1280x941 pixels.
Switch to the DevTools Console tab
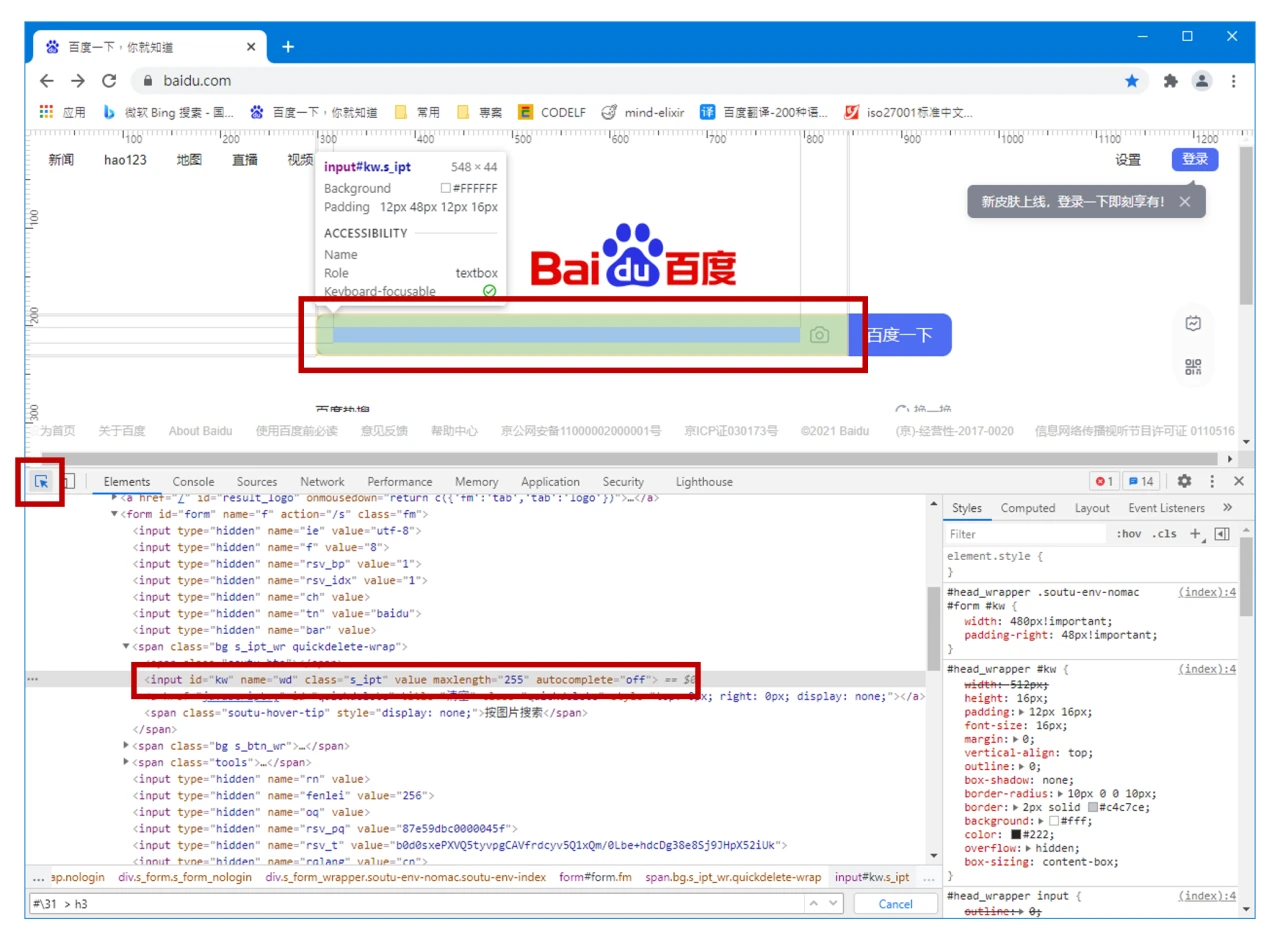193,482
